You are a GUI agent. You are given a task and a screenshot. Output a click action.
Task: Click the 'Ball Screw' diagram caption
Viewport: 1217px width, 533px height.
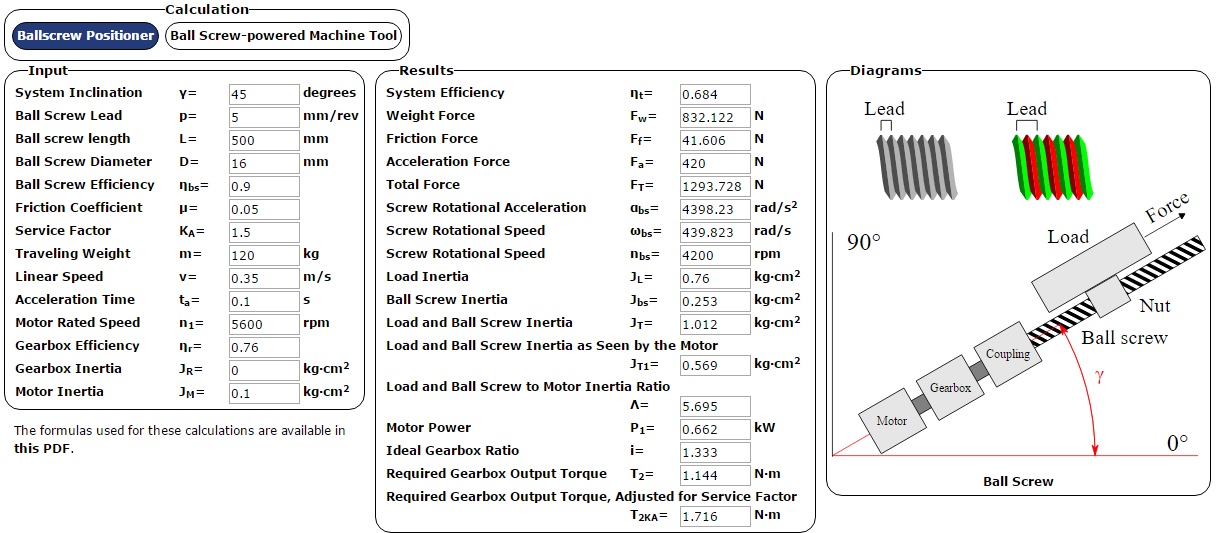(x=1018, y=482)
